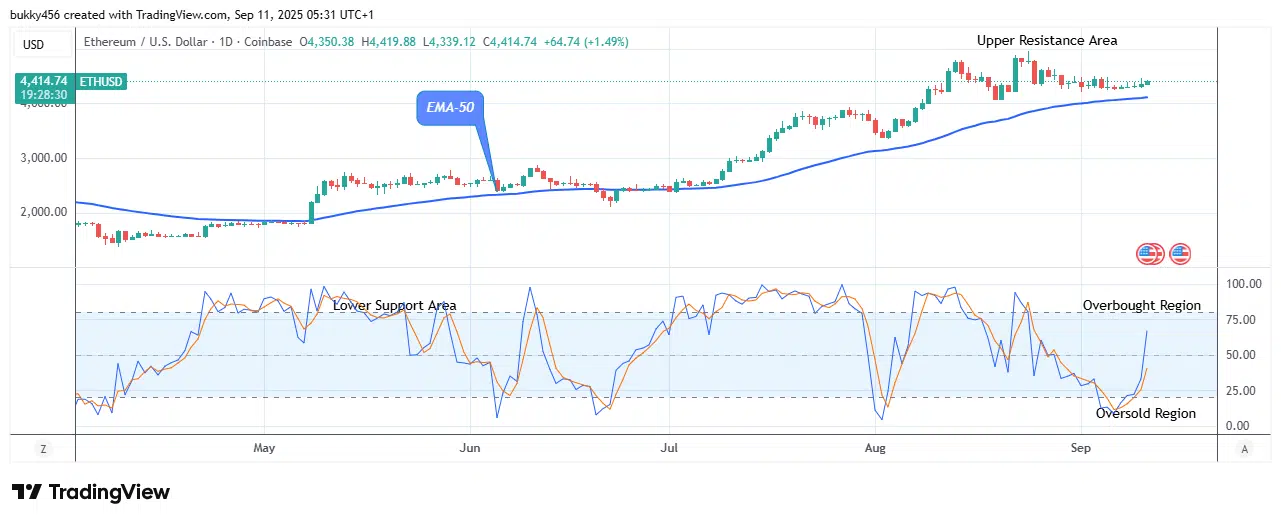This screenshot has width=1281, height=522.
Task: Toggle auto scale with the A button
Action: [1244, 450]
